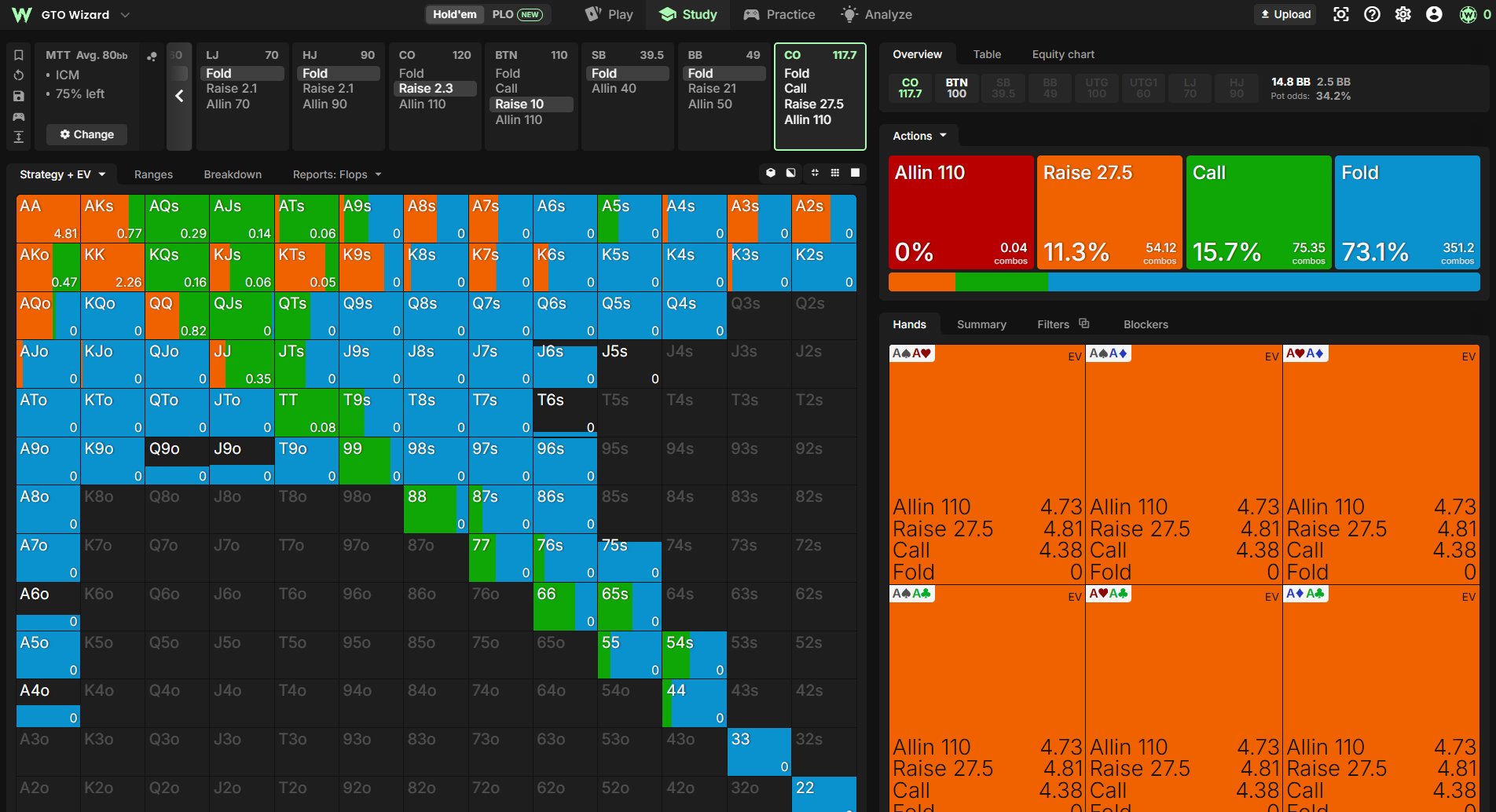Expand the GTO Wizard dropdown chevron
The image size is (1496, 812).
click(x=125, y=15)
